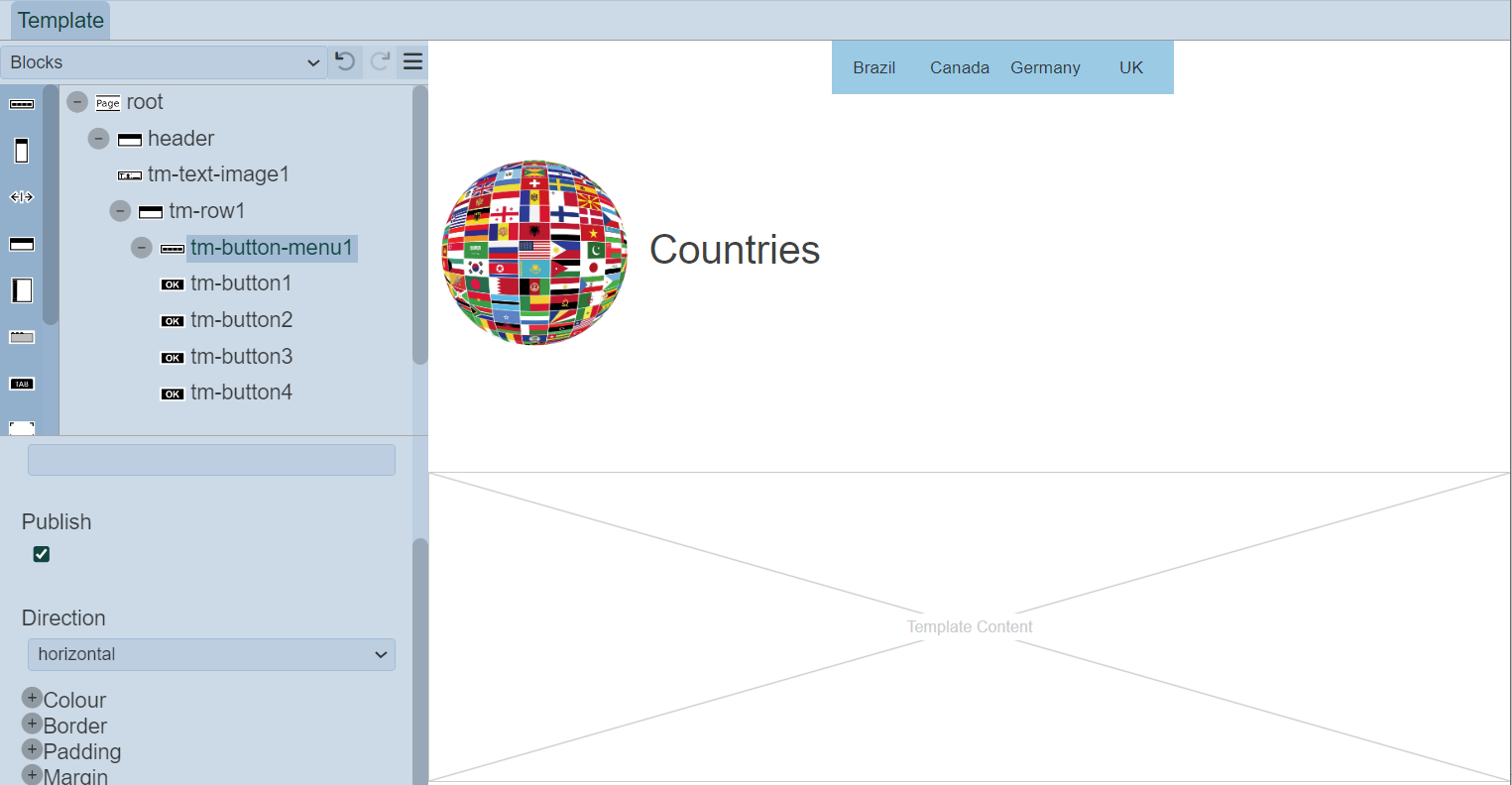Click the Brazil menu button

tap(873, 67)
